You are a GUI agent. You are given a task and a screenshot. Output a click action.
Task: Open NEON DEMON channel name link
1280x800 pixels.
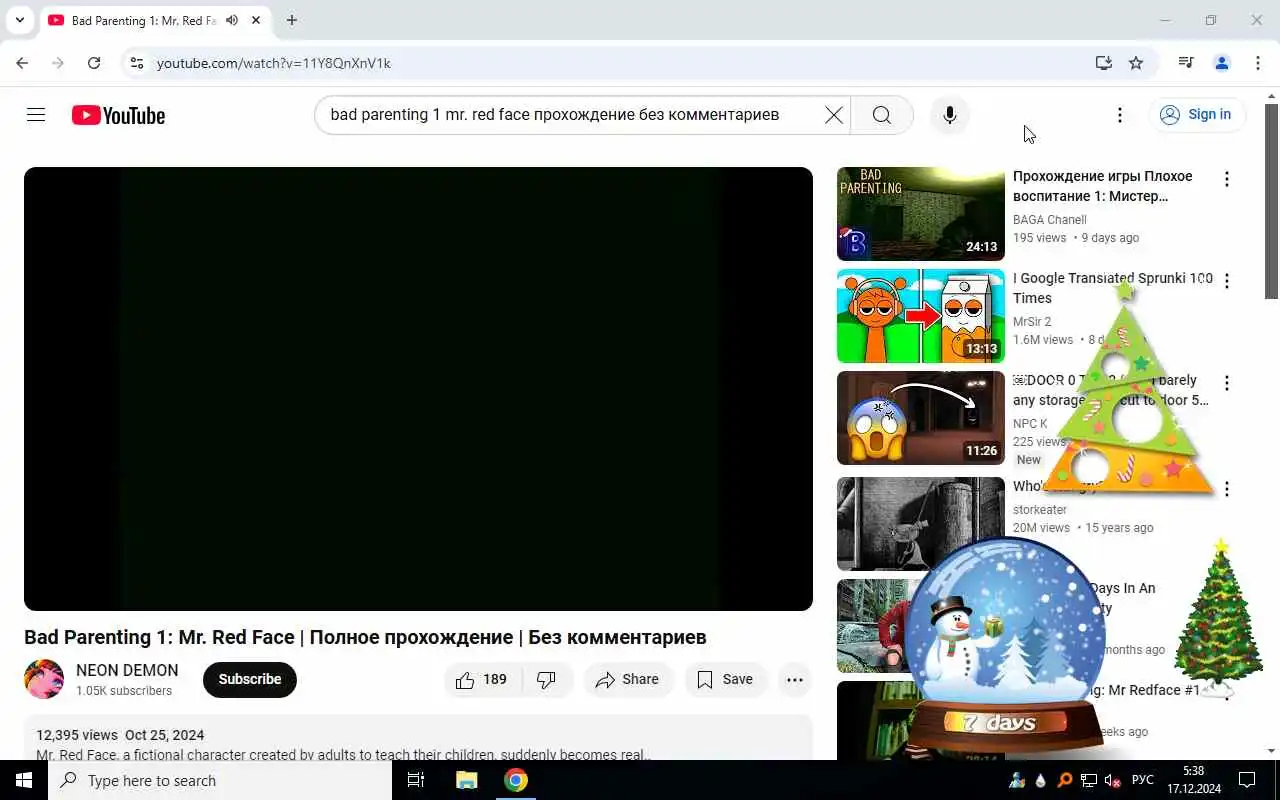pyautogui.click(x=127, y=670)
